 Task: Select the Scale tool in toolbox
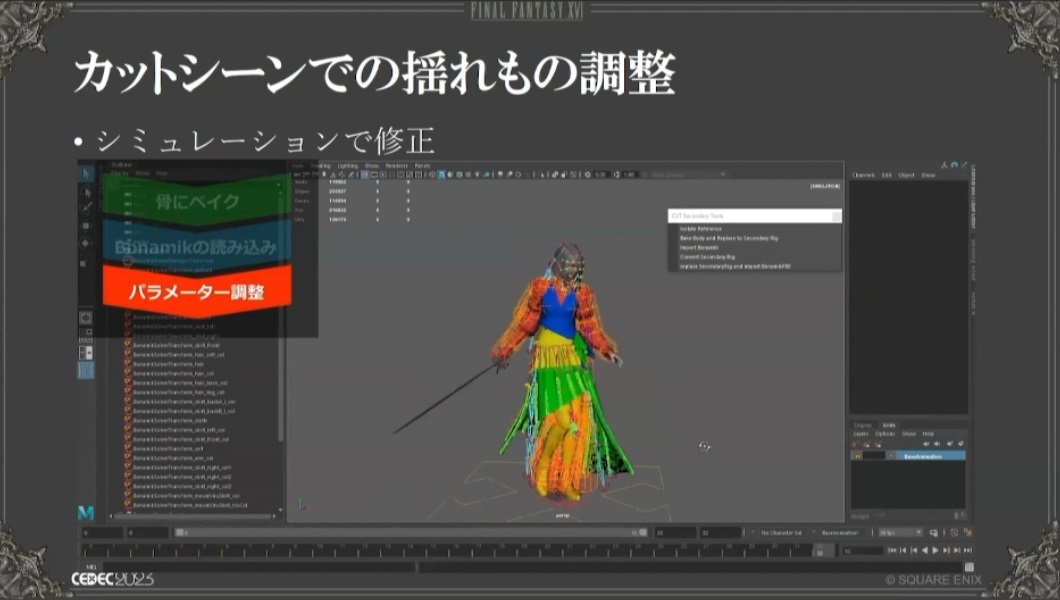coord(86,262)
